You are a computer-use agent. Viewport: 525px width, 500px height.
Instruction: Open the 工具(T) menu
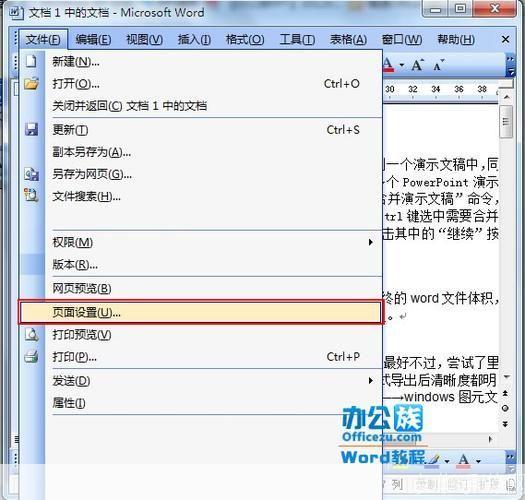point(297,40)
